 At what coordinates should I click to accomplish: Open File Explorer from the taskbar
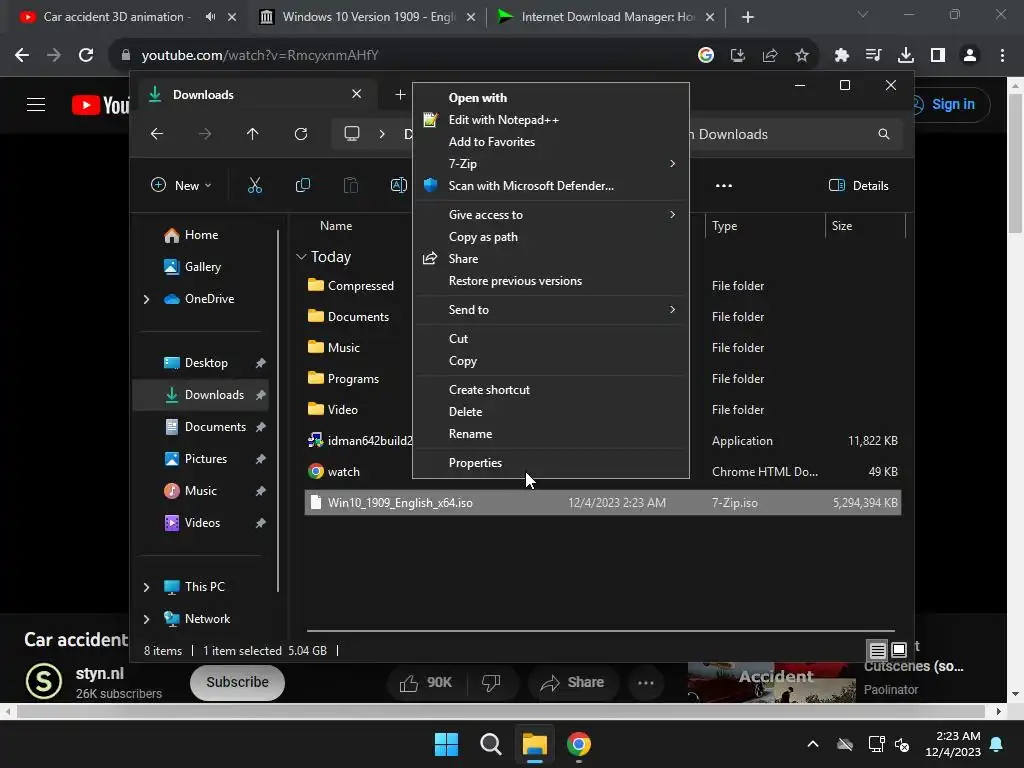point(534,744)
